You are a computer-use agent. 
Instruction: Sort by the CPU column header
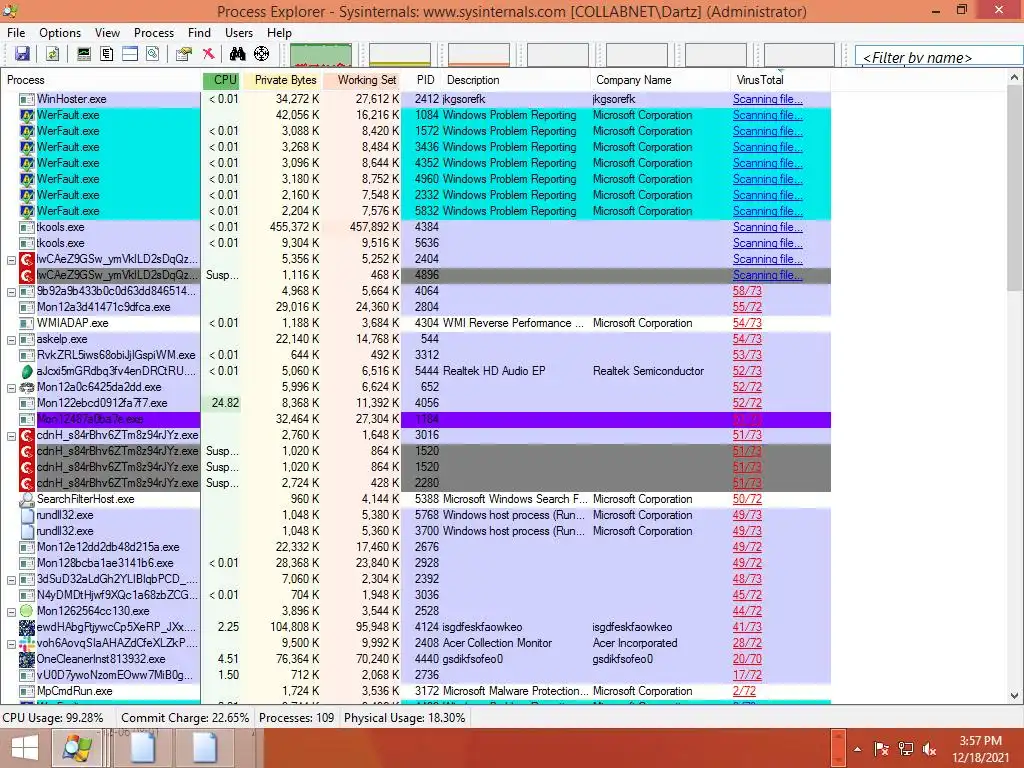click(x=222, y=80)
